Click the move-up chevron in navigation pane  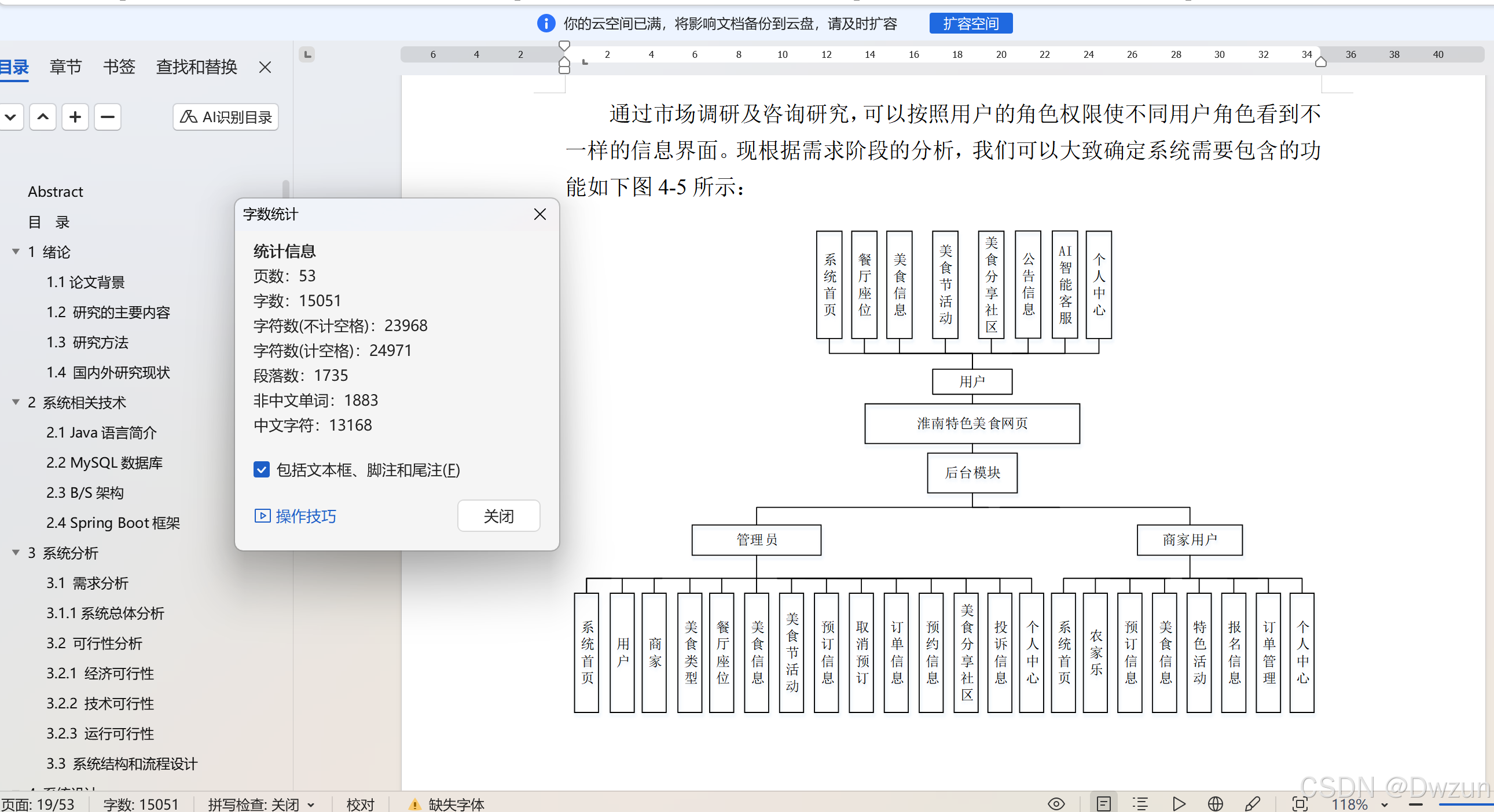point(43,116)
